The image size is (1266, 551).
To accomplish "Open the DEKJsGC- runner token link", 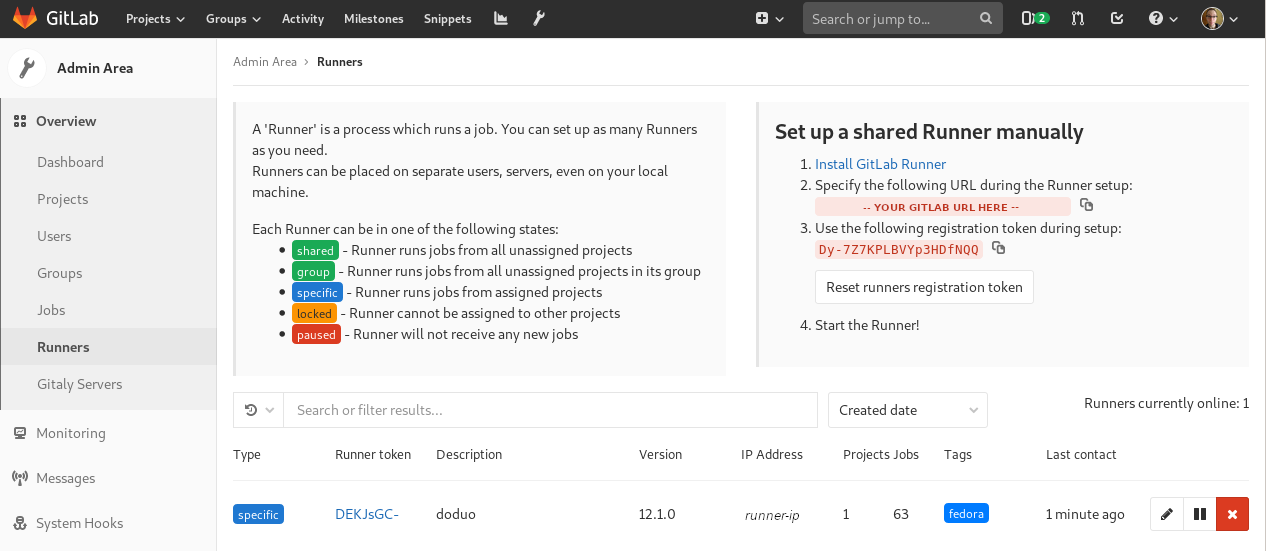I will (366, 514).
